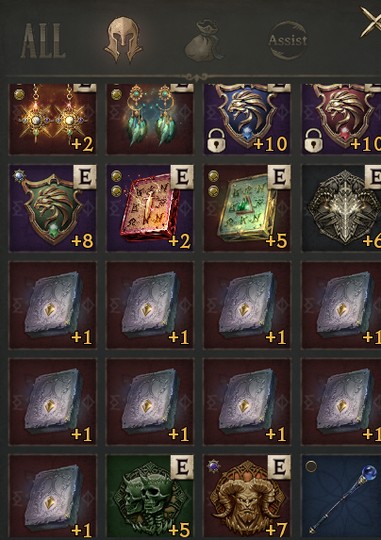
Task: Select the first gray book in third row
Action: [x=53, y=305]
